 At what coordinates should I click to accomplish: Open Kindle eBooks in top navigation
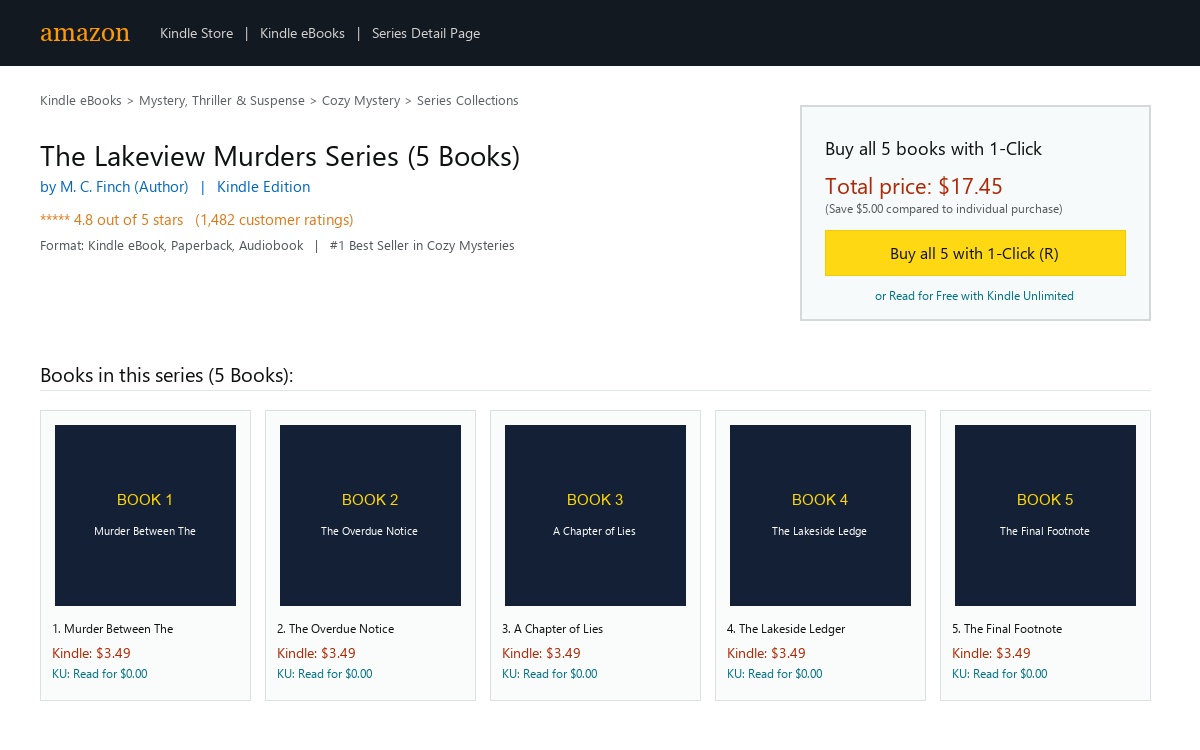coord(302,33)
